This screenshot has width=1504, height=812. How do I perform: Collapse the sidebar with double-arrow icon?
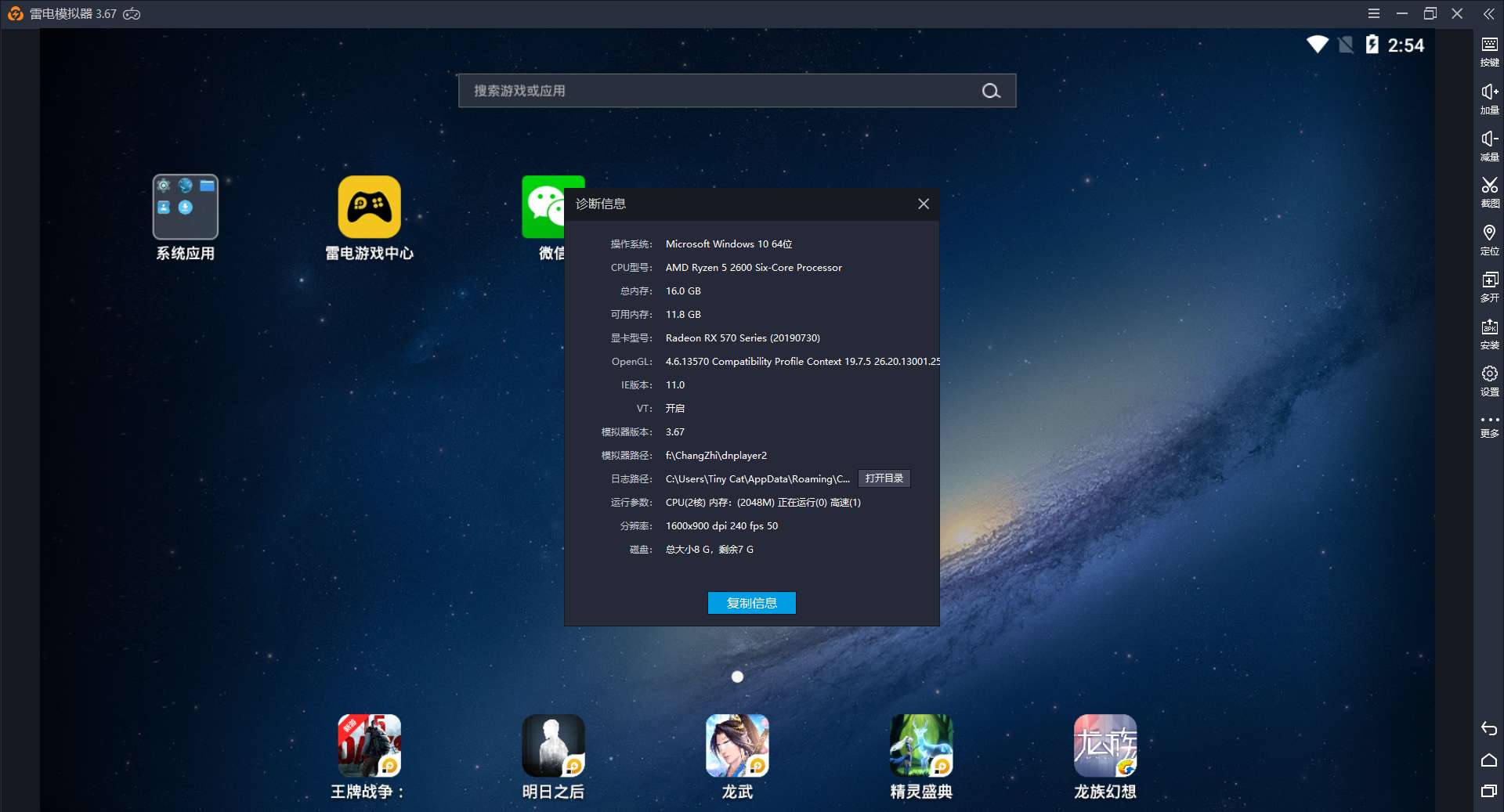1488,13
